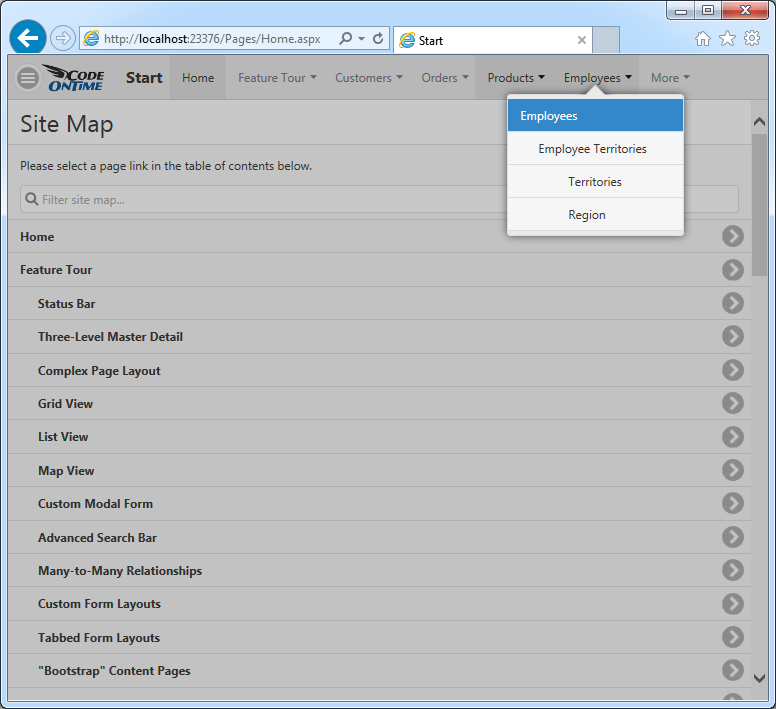776x709 pixels.
Task: Open favorites star icon
Action: click(727, 38)
